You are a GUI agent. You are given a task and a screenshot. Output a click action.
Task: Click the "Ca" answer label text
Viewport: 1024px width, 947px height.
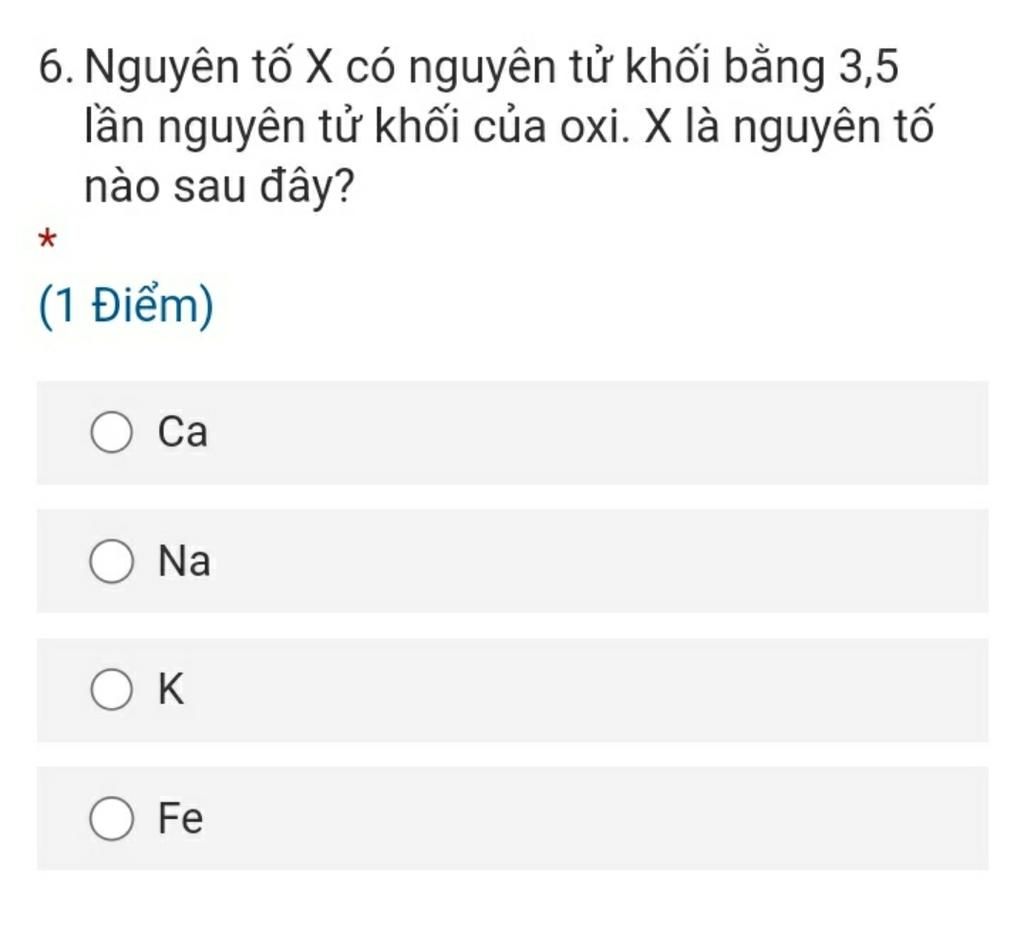[x=183, y=432]
